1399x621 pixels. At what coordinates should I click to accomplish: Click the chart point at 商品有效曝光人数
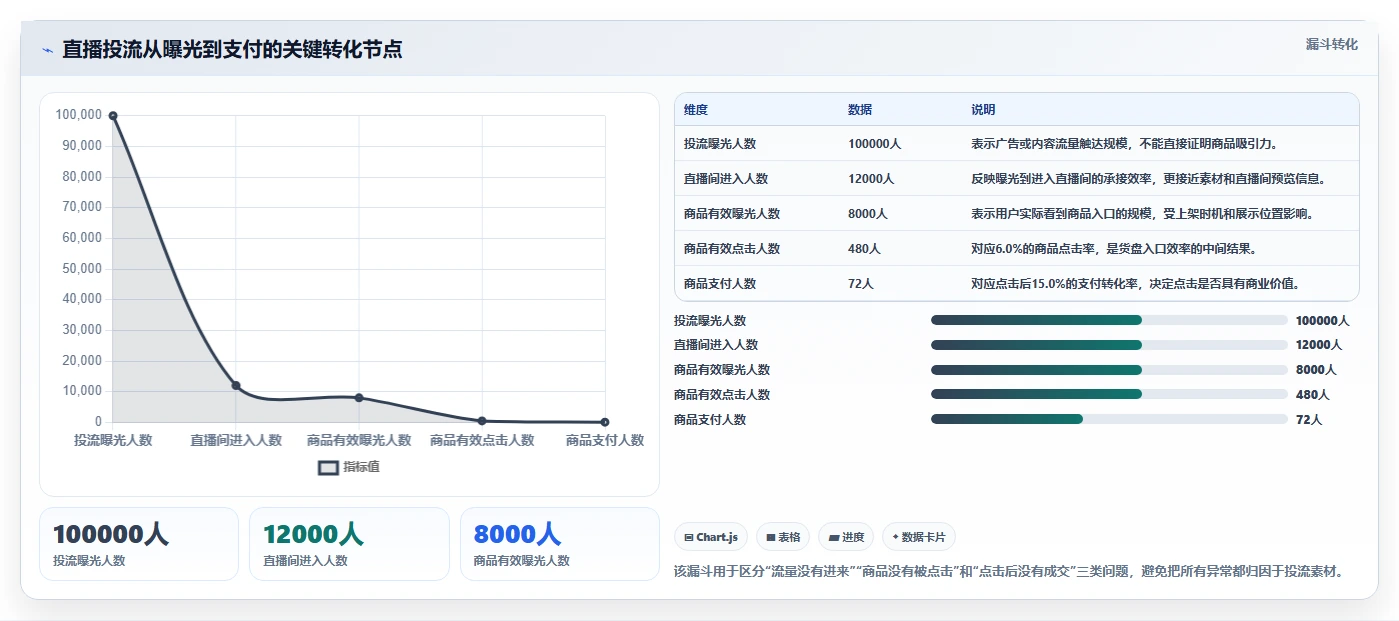pos(359,398)
